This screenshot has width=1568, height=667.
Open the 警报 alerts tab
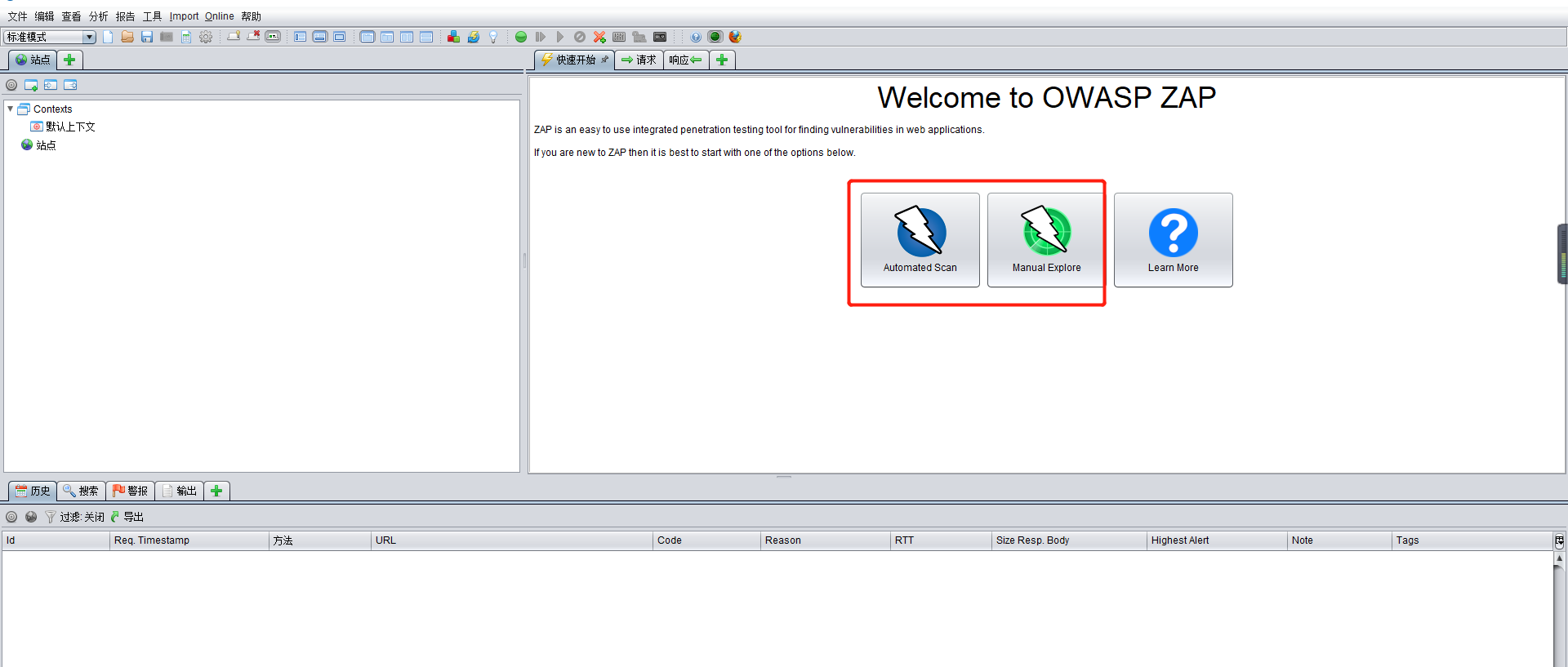130,491
